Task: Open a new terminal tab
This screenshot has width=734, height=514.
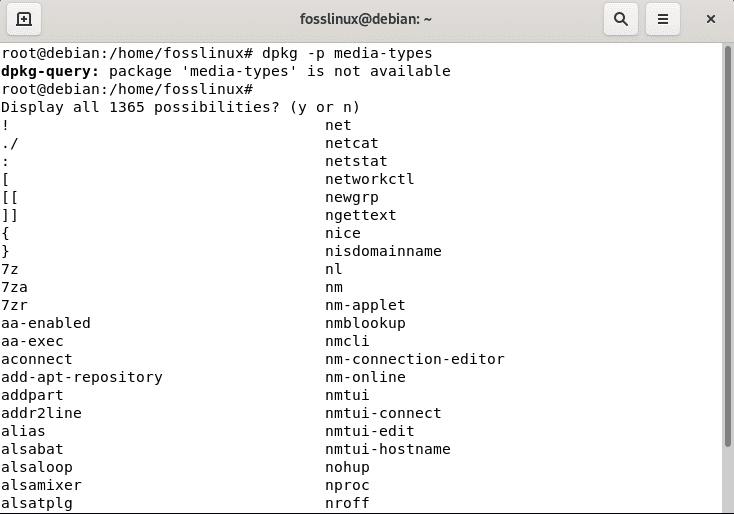Action: pos(24,19)
